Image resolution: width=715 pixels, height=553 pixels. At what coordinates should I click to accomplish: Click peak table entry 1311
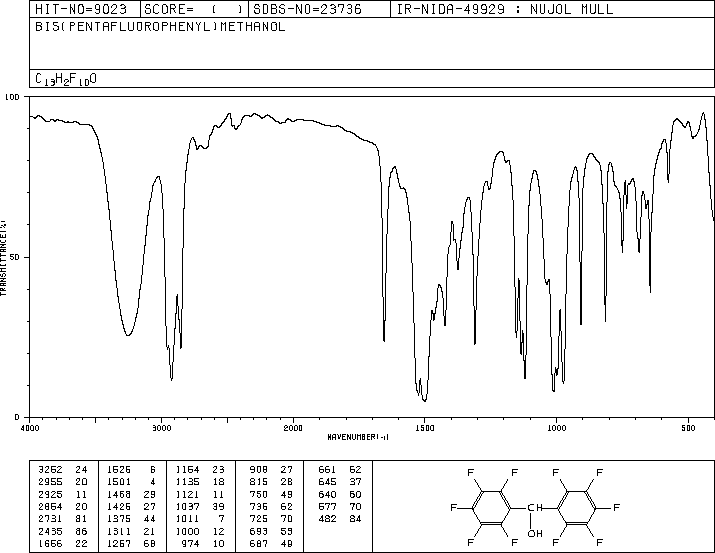(119, 531)
